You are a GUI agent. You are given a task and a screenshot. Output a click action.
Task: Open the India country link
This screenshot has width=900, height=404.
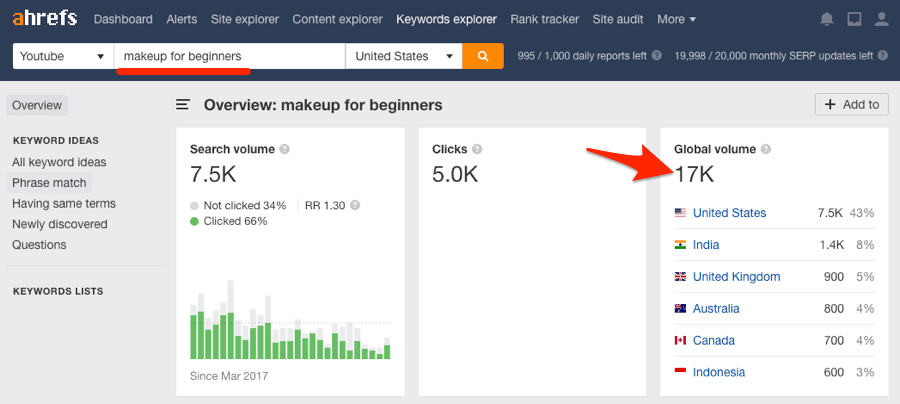click(x=706, y=245)
